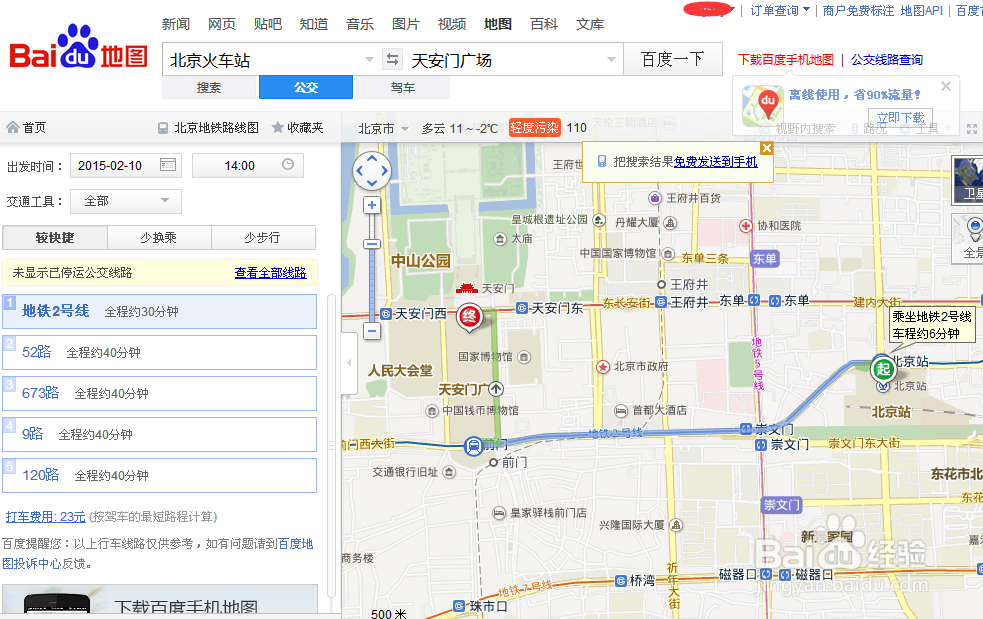Close the 离线使用 download banner
Screen dimensions: 983x619
pos(946,86)
